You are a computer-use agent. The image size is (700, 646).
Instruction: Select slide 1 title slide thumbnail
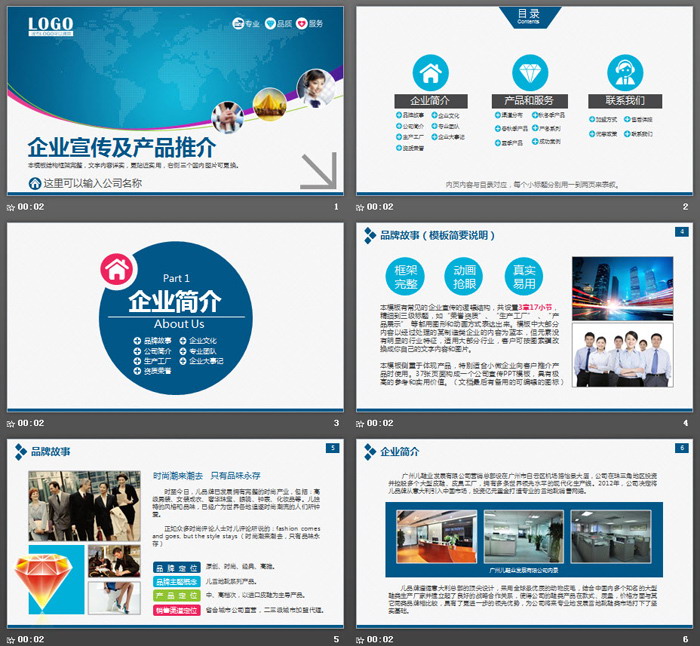pos(175,101)
